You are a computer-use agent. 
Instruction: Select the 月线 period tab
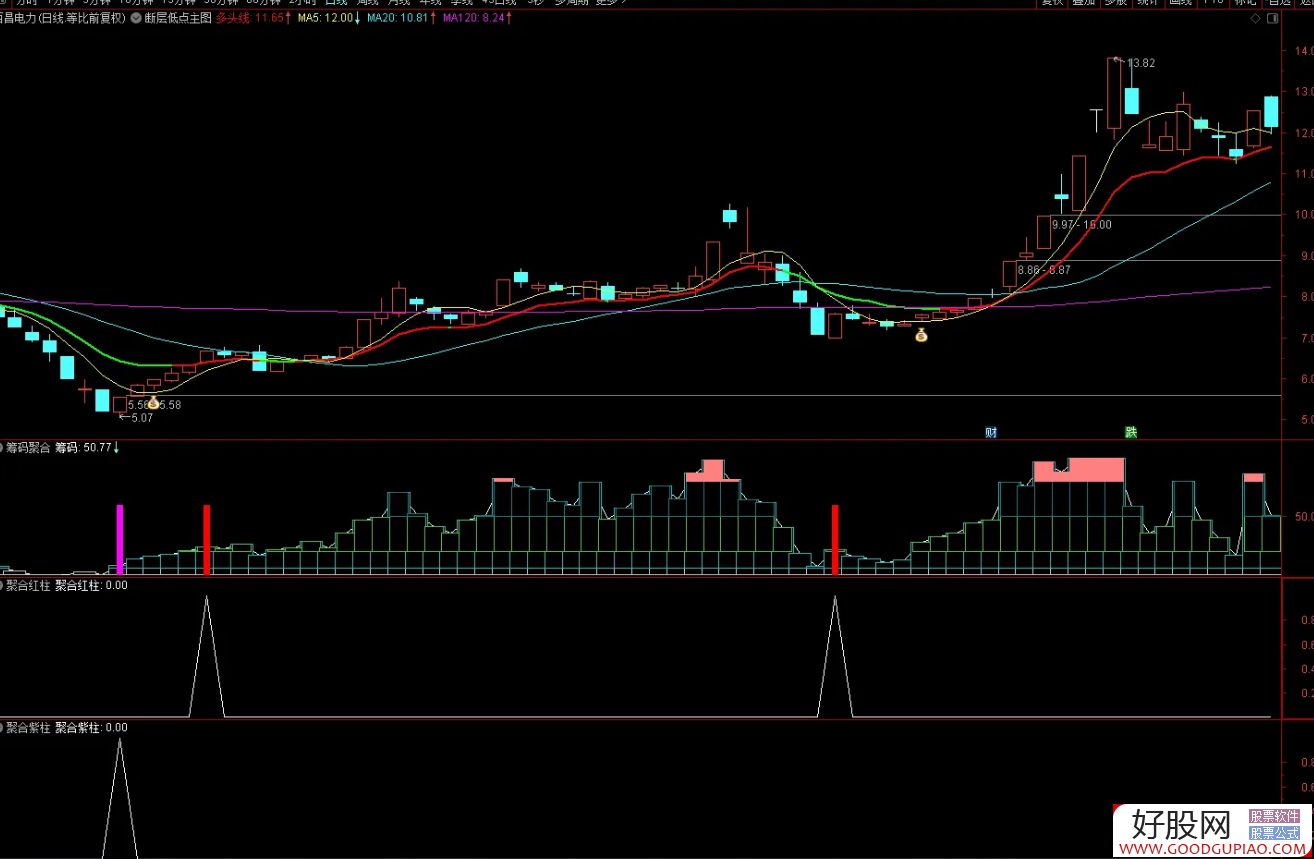click(x=399, y=2)
